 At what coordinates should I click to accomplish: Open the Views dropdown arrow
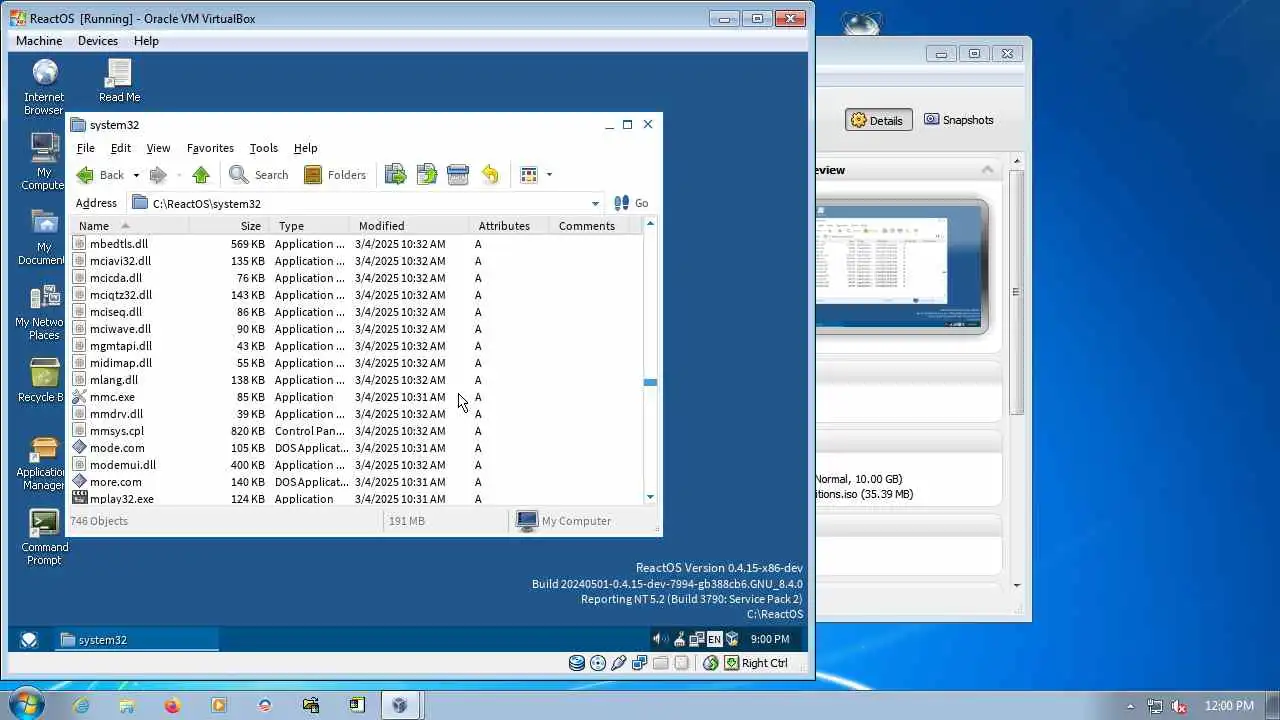pos(549,175)
